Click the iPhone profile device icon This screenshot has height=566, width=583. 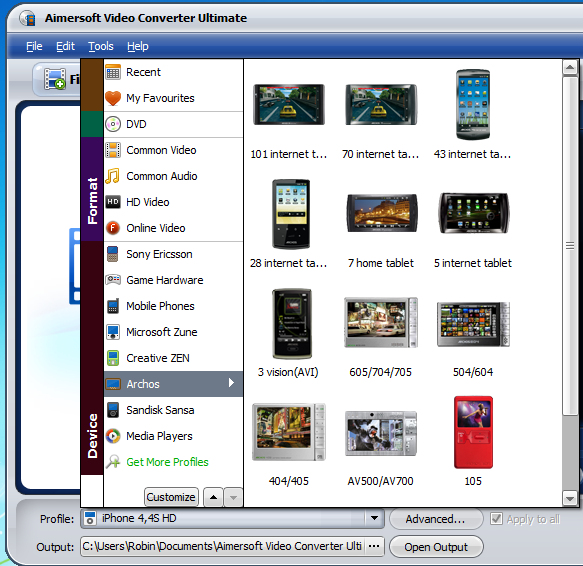90,518
